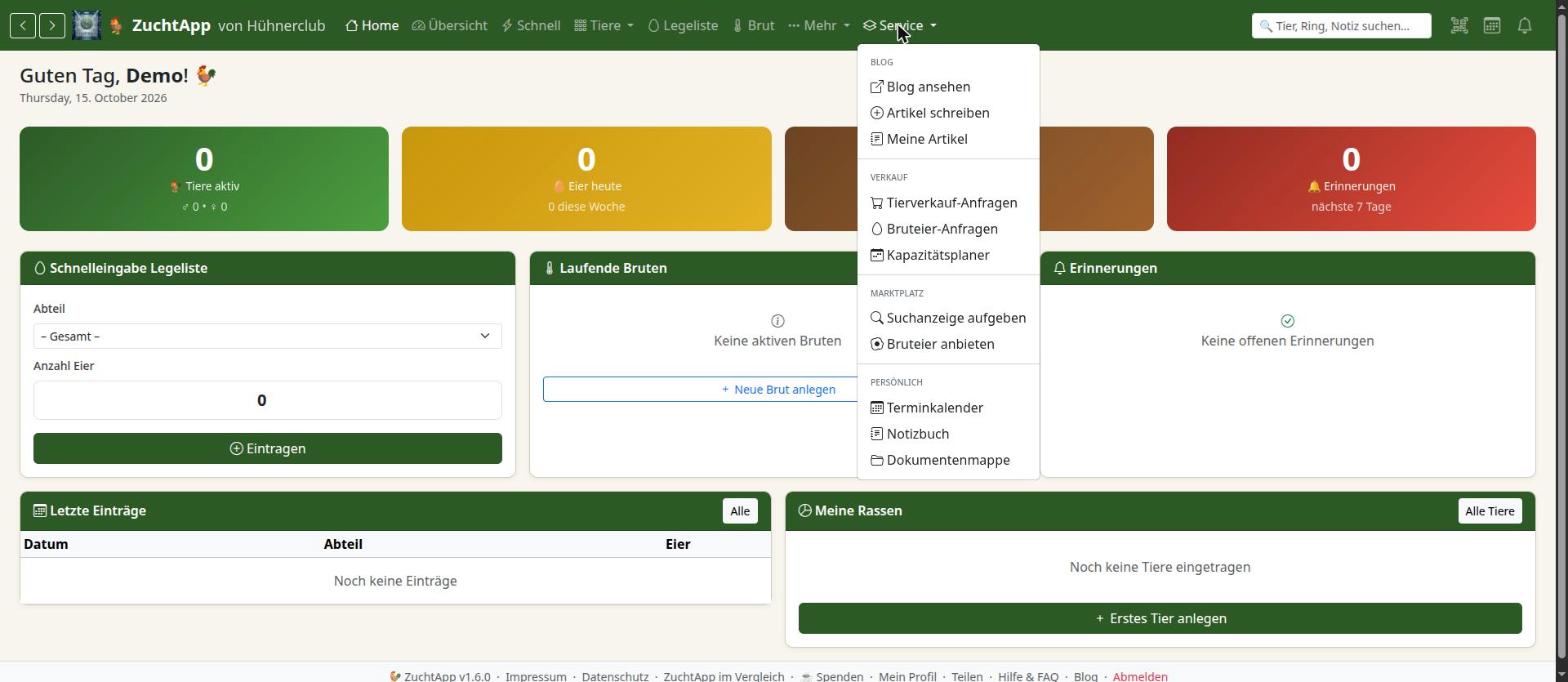The height and width of the screenshot is (682, 1568).
Task: Expand the Tiere dropdown menu
Action: pos(604,25)
